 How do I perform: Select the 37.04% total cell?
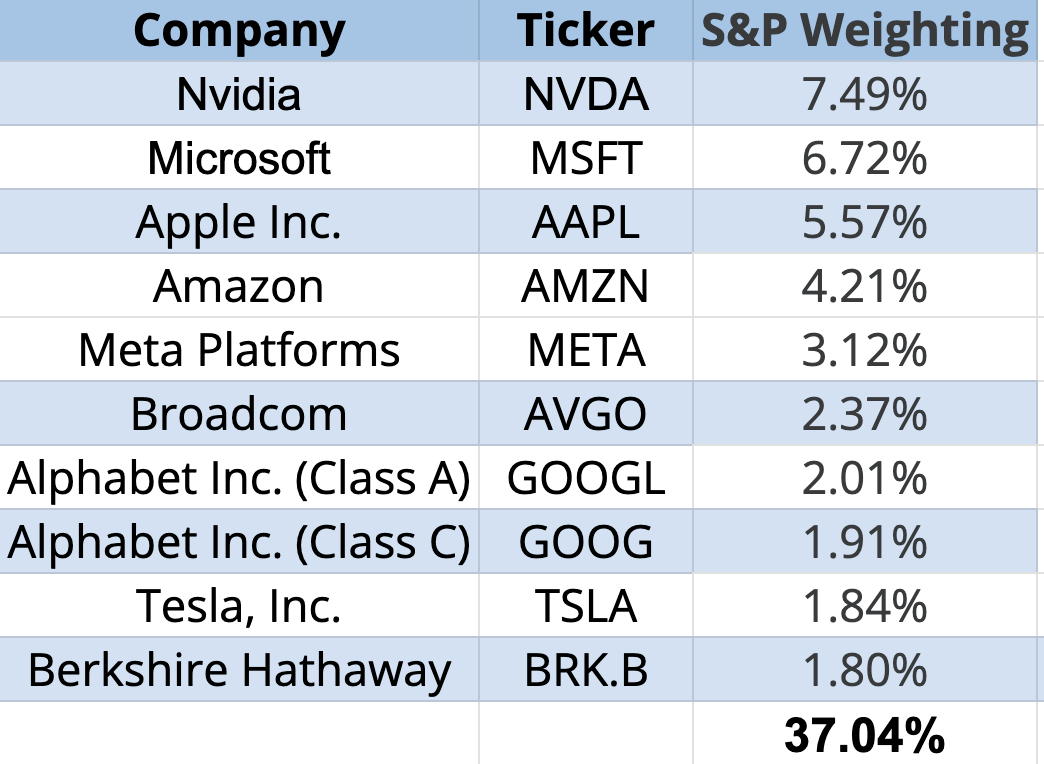[865, 735]
